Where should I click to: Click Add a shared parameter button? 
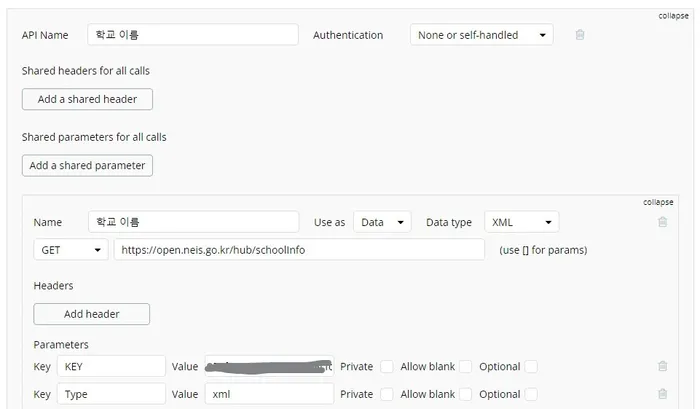[x=87, y=165]
